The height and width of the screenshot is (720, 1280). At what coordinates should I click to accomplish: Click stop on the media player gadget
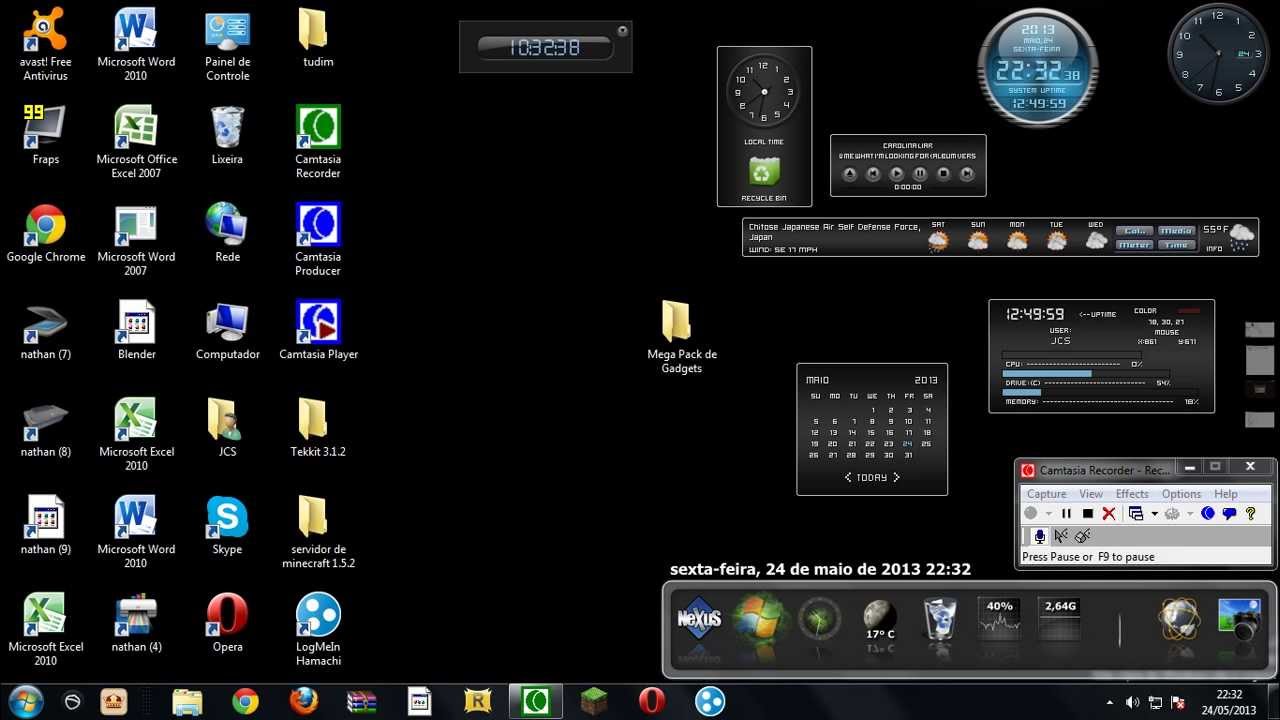pos(943,174)
